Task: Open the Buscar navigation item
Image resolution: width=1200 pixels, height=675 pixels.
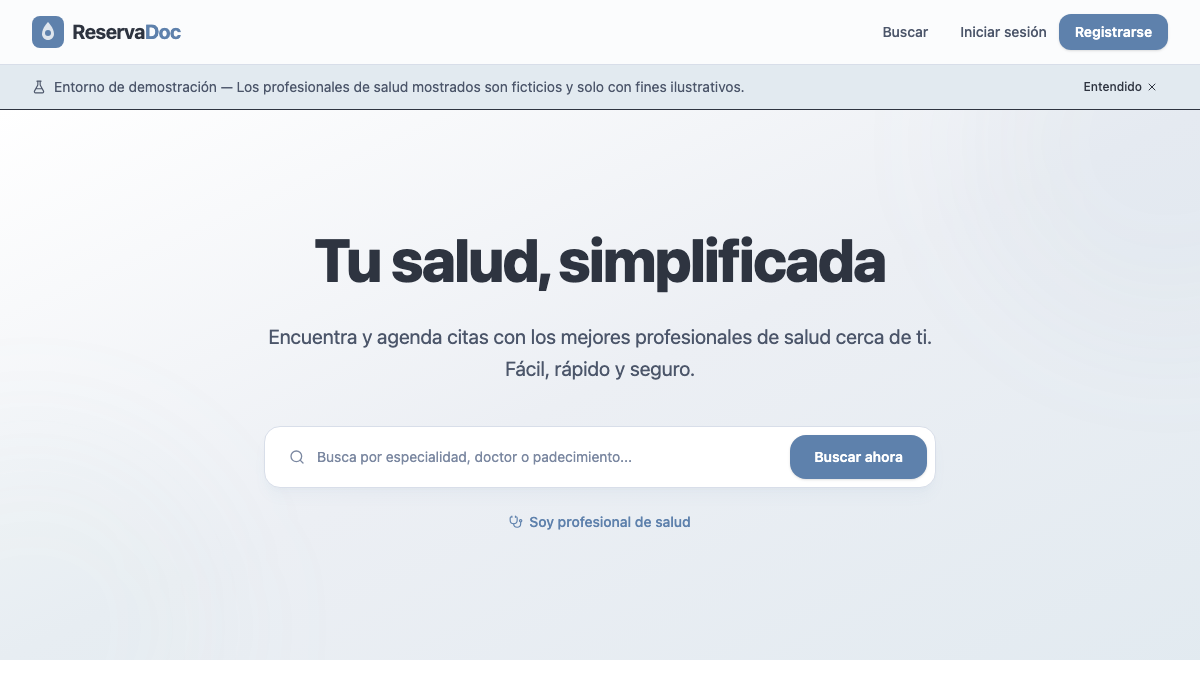Action: [x=904, y=31]
